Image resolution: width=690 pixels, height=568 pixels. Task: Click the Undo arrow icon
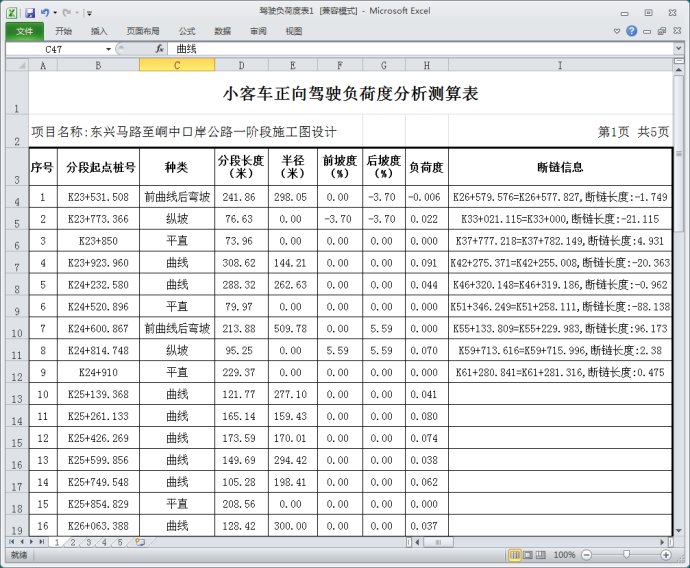point(46,13)
